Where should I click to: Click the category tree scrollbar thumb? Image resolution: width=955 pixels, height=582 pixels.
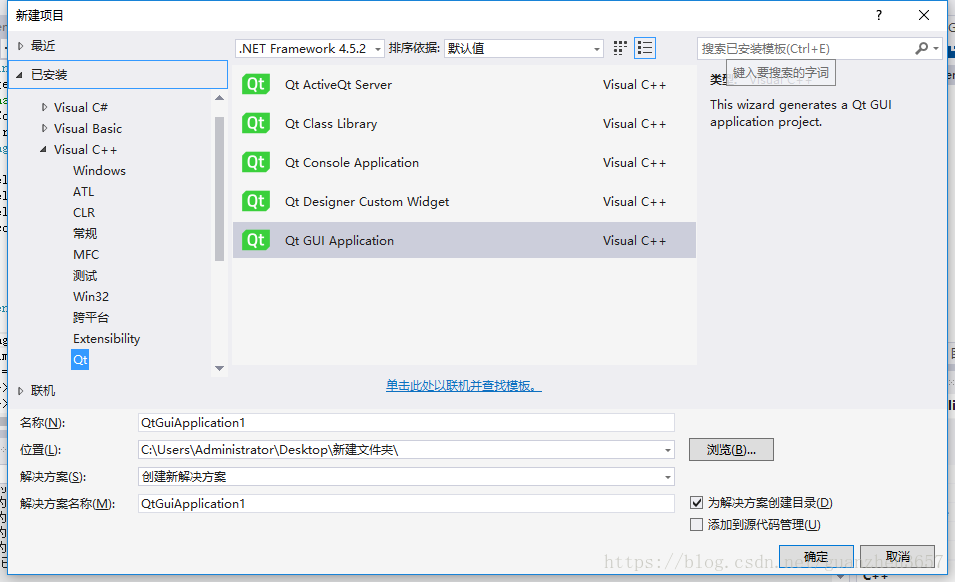click(219, 189)
